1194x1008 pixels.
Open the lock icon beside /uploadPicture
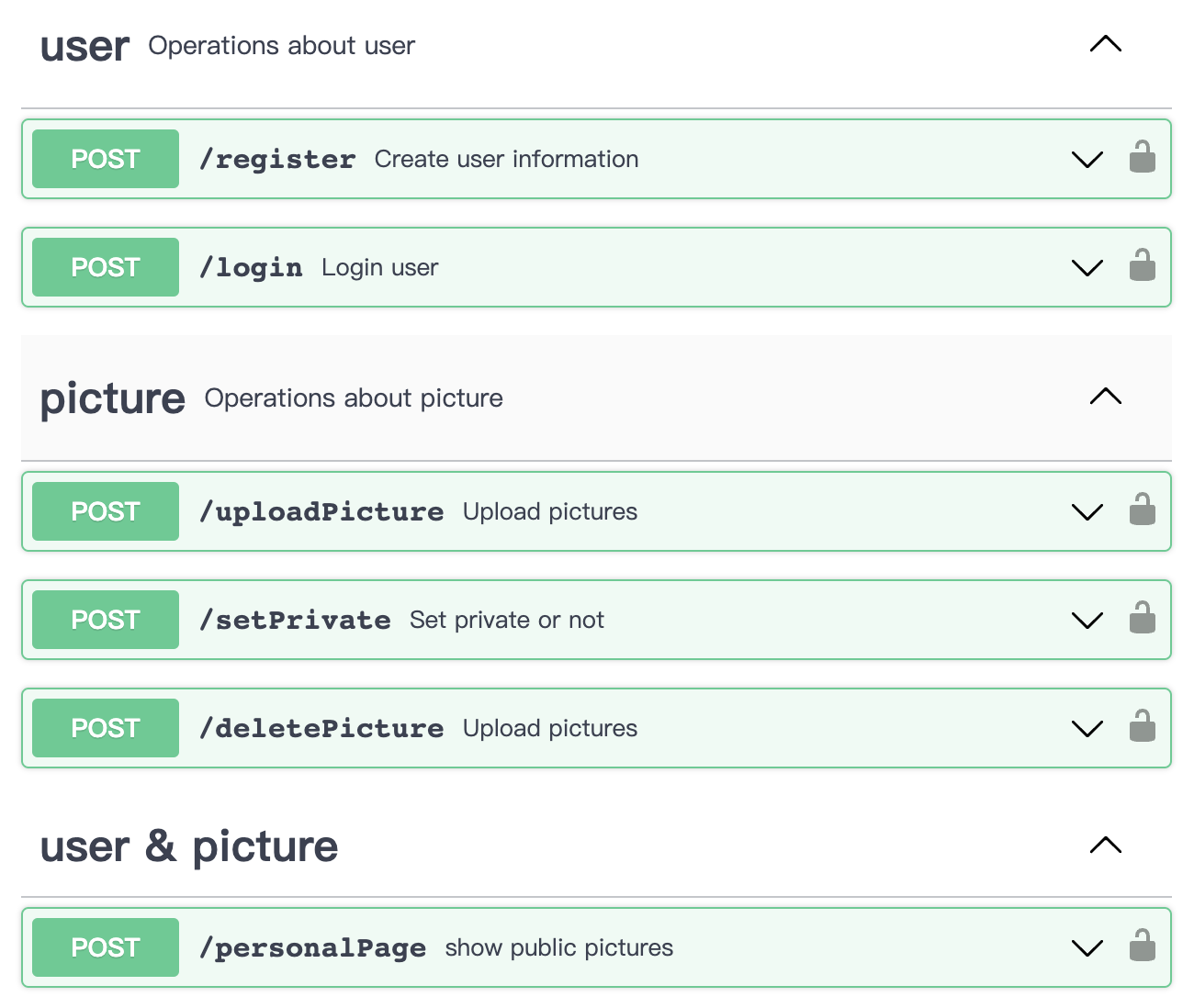[x=1142, y=510]
